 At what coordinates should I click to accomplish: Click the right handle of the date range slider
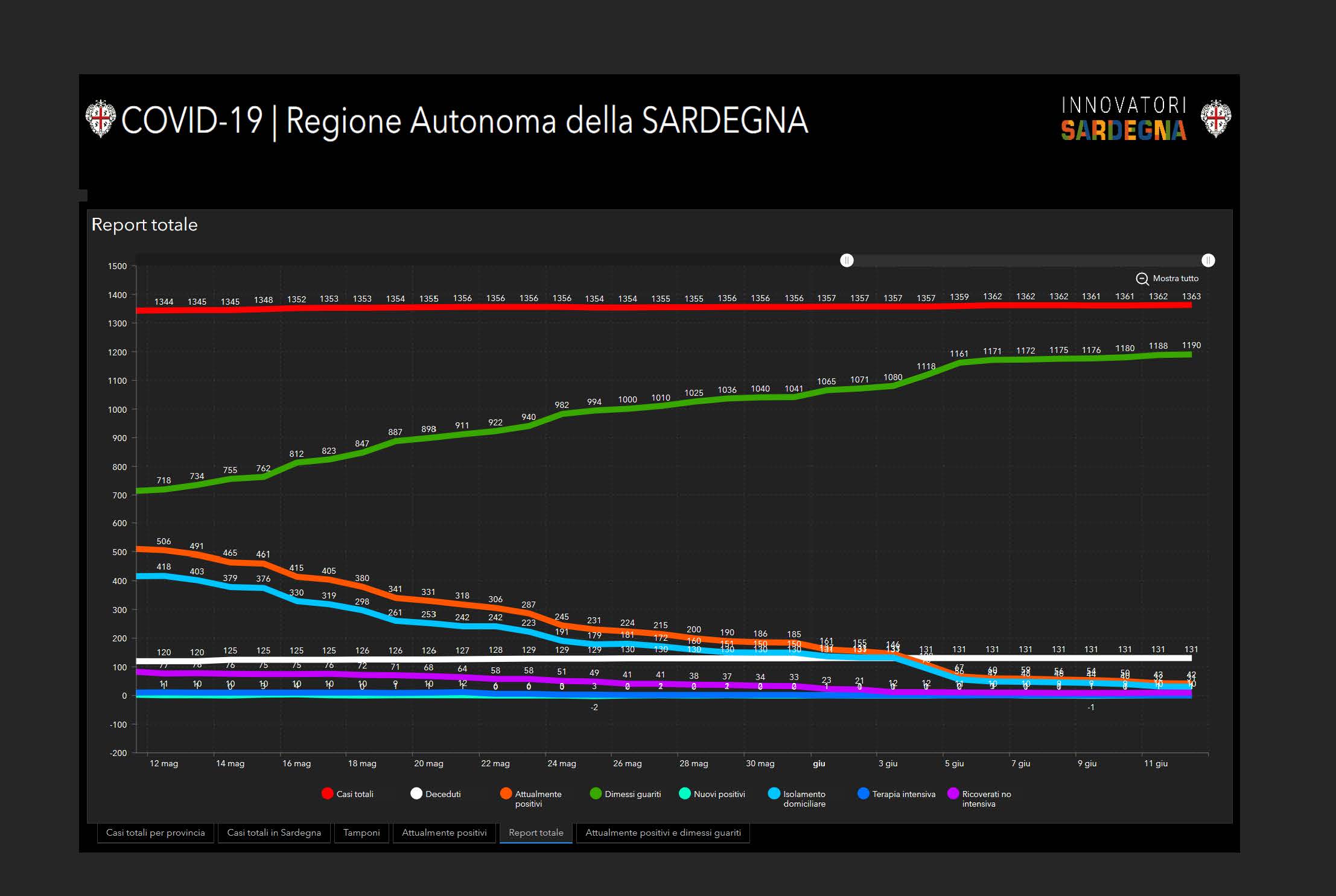pyautogui.click(x=1208, y=260)
